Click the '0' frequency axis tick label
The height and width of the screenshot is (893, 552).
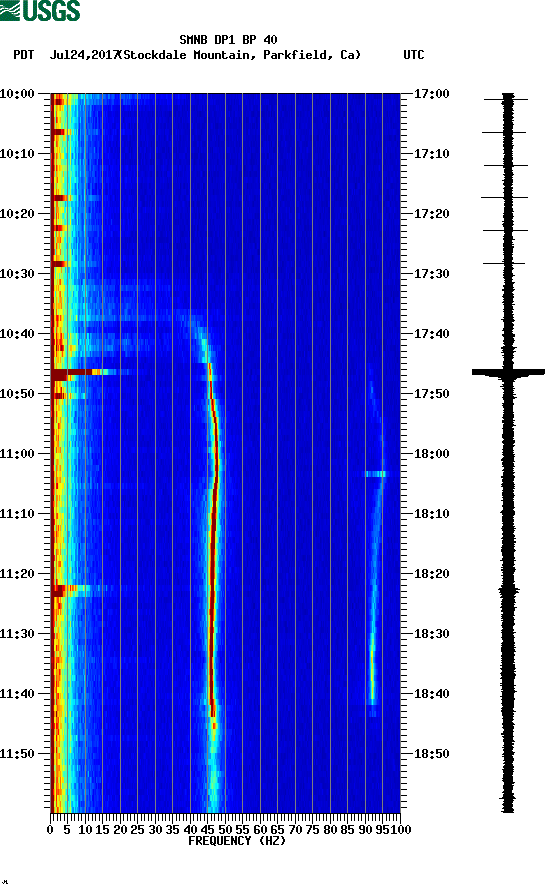pos(50,830)
